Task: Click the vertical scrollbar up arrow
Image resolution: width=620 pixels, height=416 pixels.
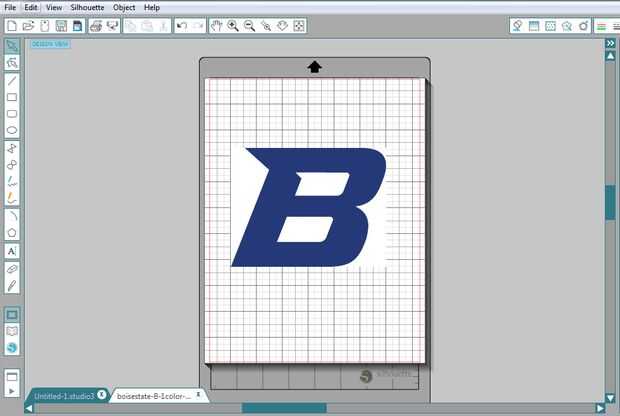Action: [x=611, y=56]
